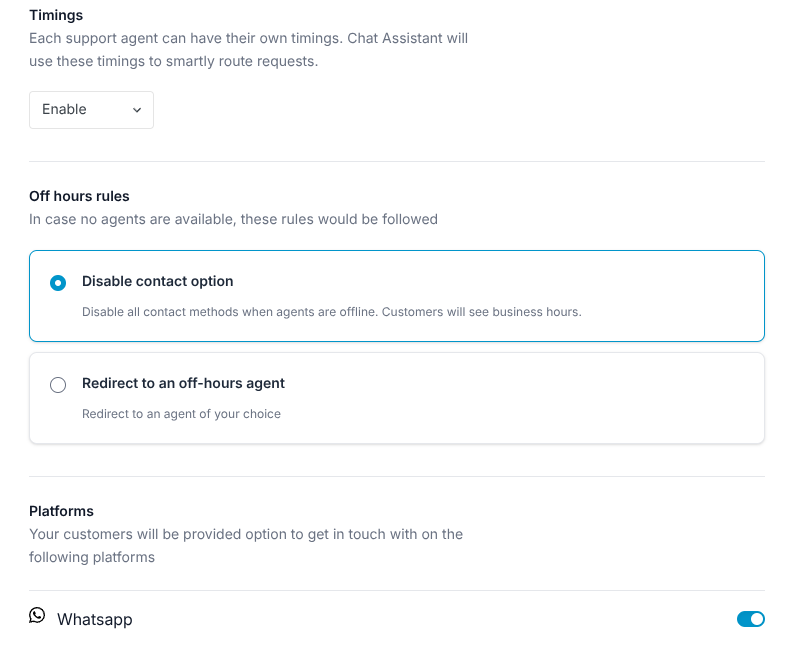Click "Redirect to an agent of your choice" text
The height and width of the screenshot is (658, 791).
[181, 414]
